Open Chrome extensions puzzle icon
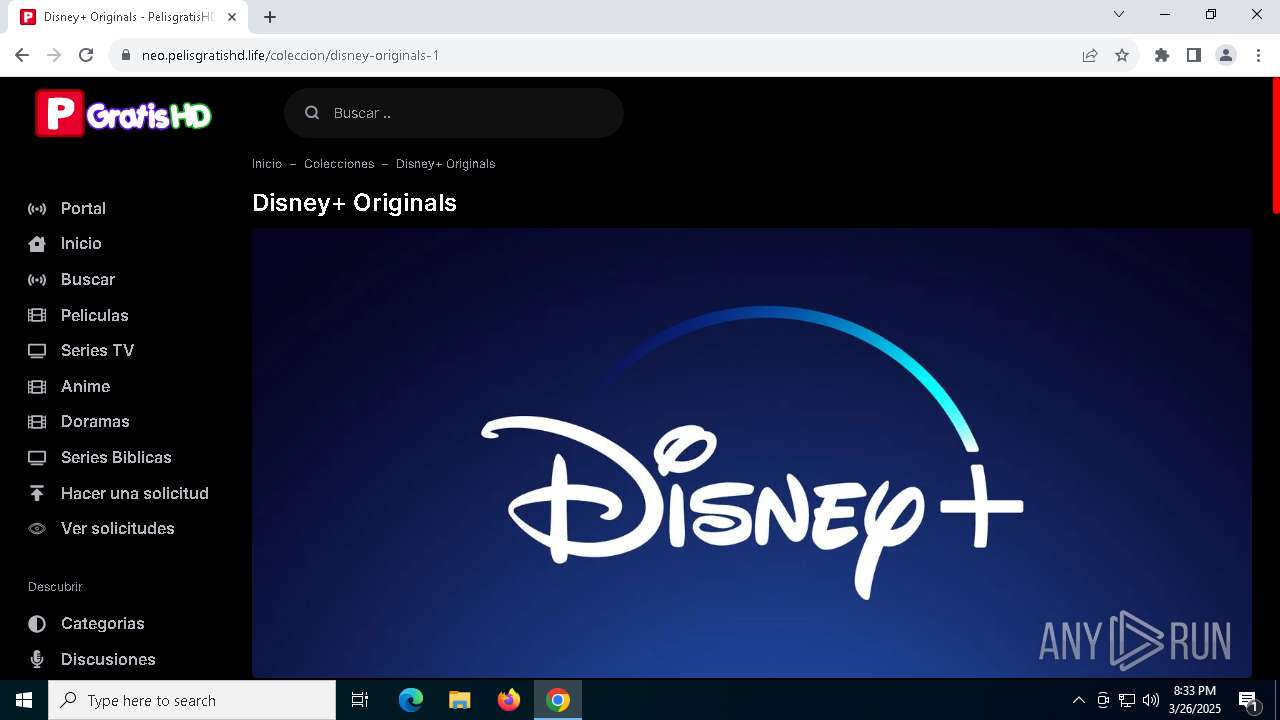Screen dimensions: 1280x720 pyautogui.click(x=1162, y=55)
